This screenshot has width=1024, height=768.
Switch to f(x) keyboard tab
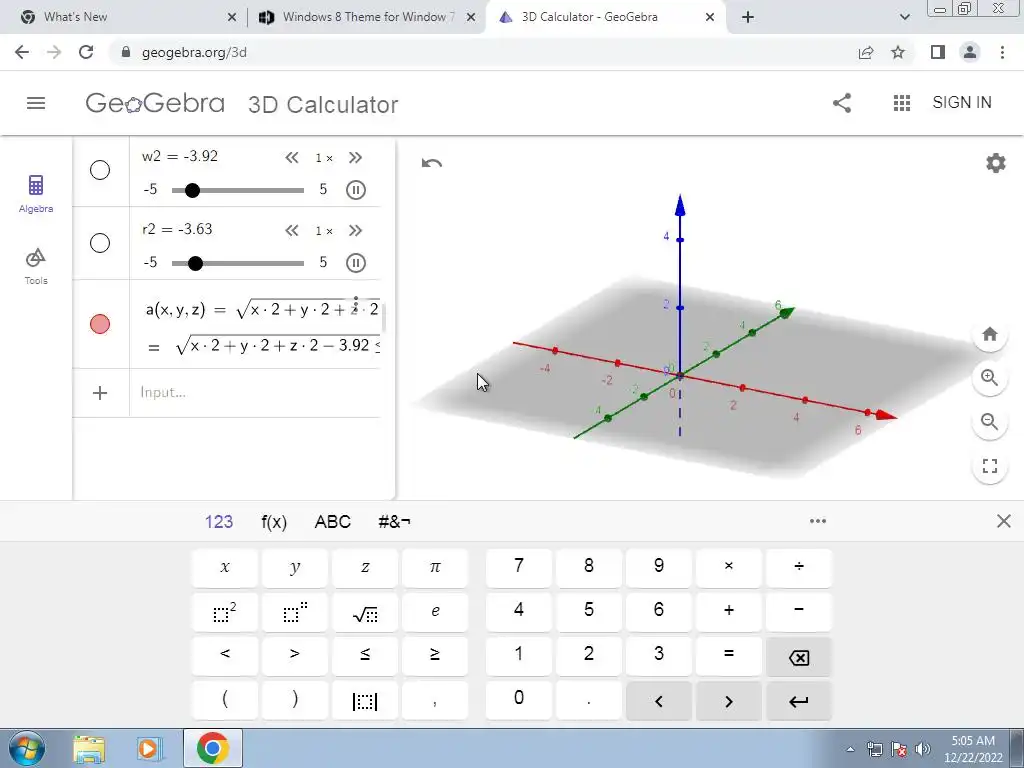[274, 522]
